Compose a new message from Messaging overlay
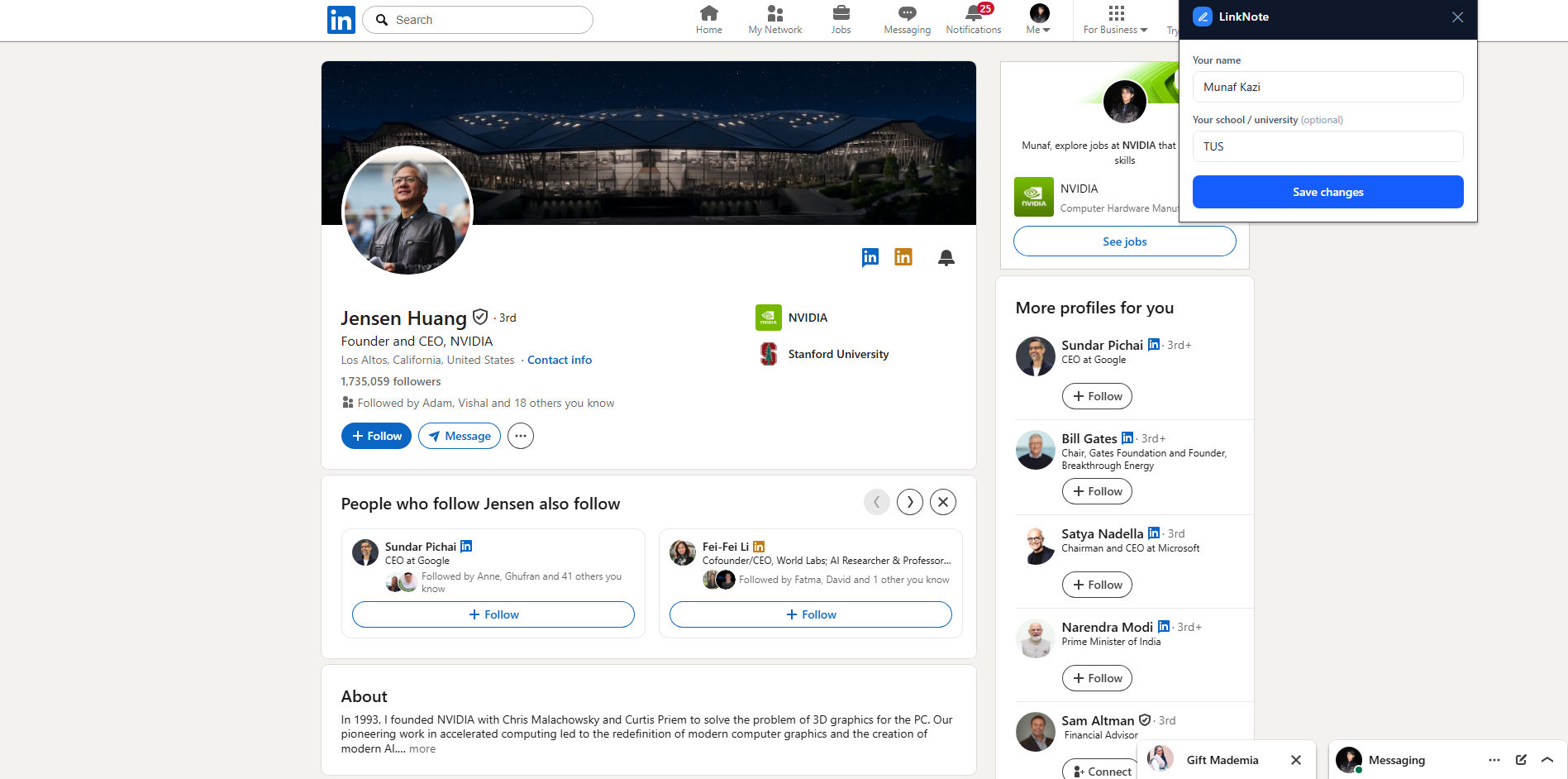Screen dimensions: 1568x779 1521,760
